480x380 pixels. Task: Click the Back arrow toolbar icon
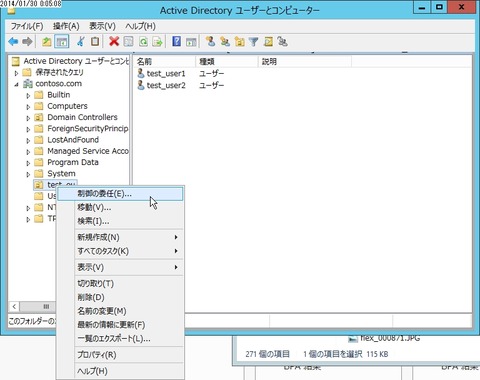(x=13, y=42)
